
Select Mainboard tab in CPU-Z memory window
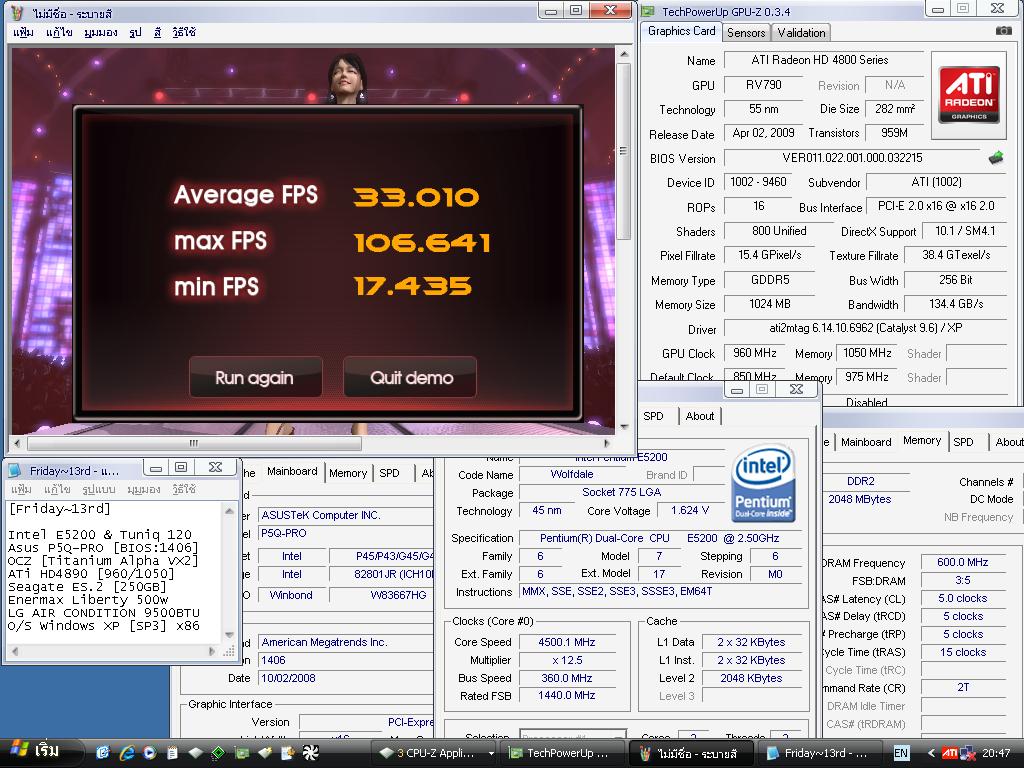coord(866,441)
